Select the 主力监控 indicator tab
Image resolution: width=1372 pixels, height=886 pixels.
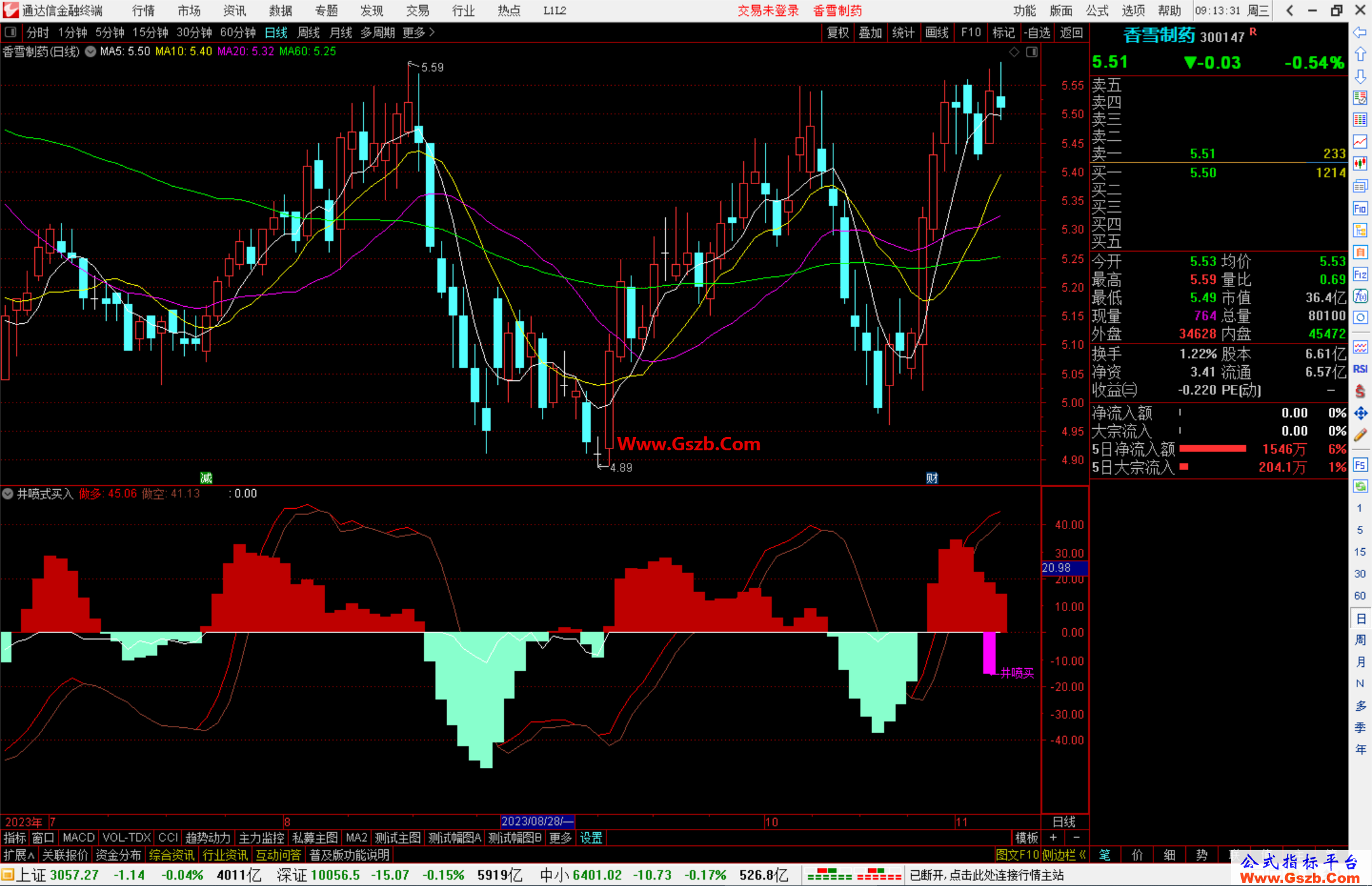261,838
